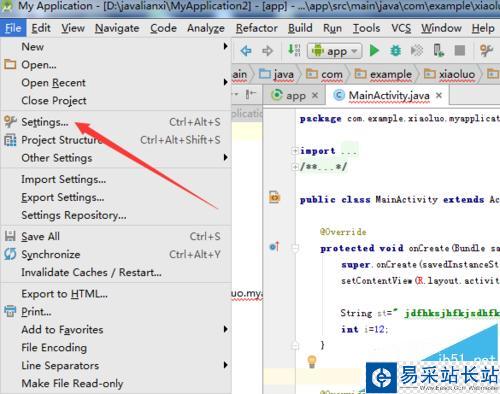Image resolution: width=500 pixels, height=394 pixels.
Task: Click 'MainActivity' class name in code
Action: tap(406, 200)
